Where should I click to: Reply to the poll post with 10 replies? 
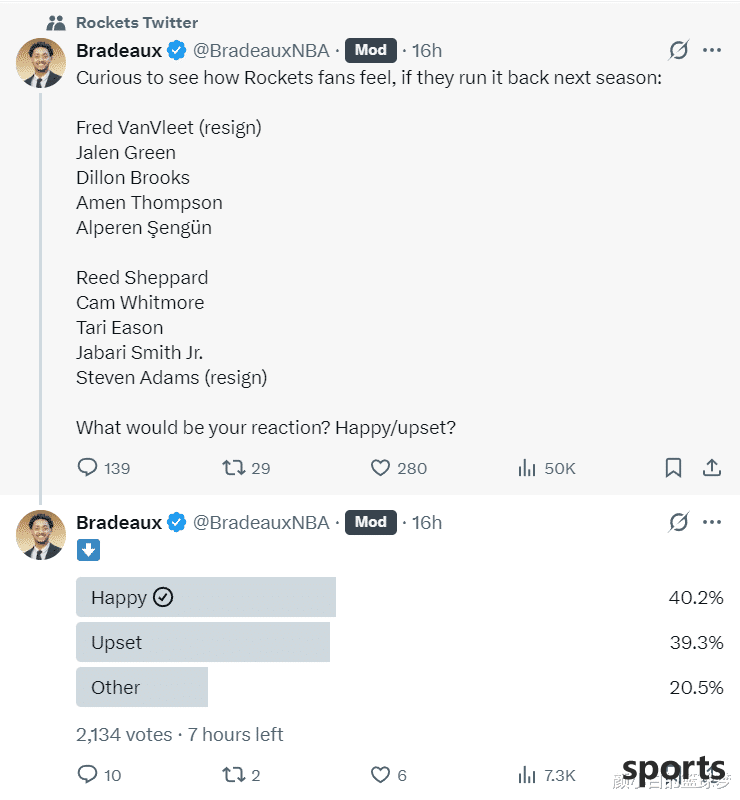pos(88,774)
